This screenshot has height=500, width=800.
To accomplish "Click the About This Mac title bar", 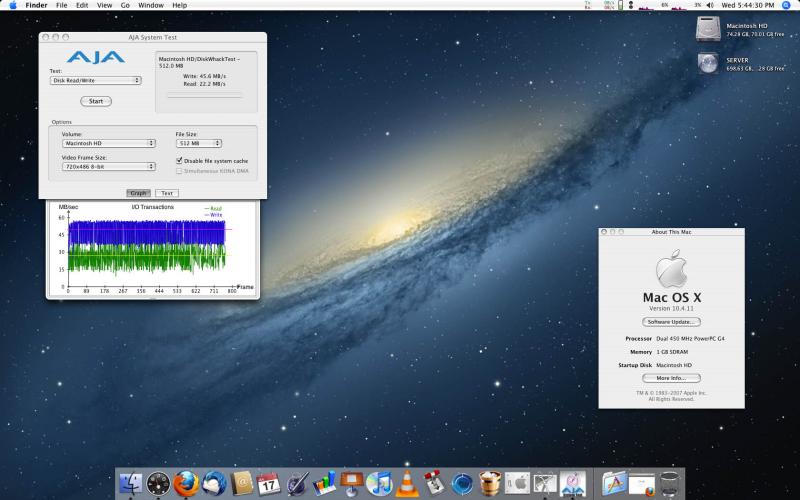I will pyautogui.click(x=671, y=232).
